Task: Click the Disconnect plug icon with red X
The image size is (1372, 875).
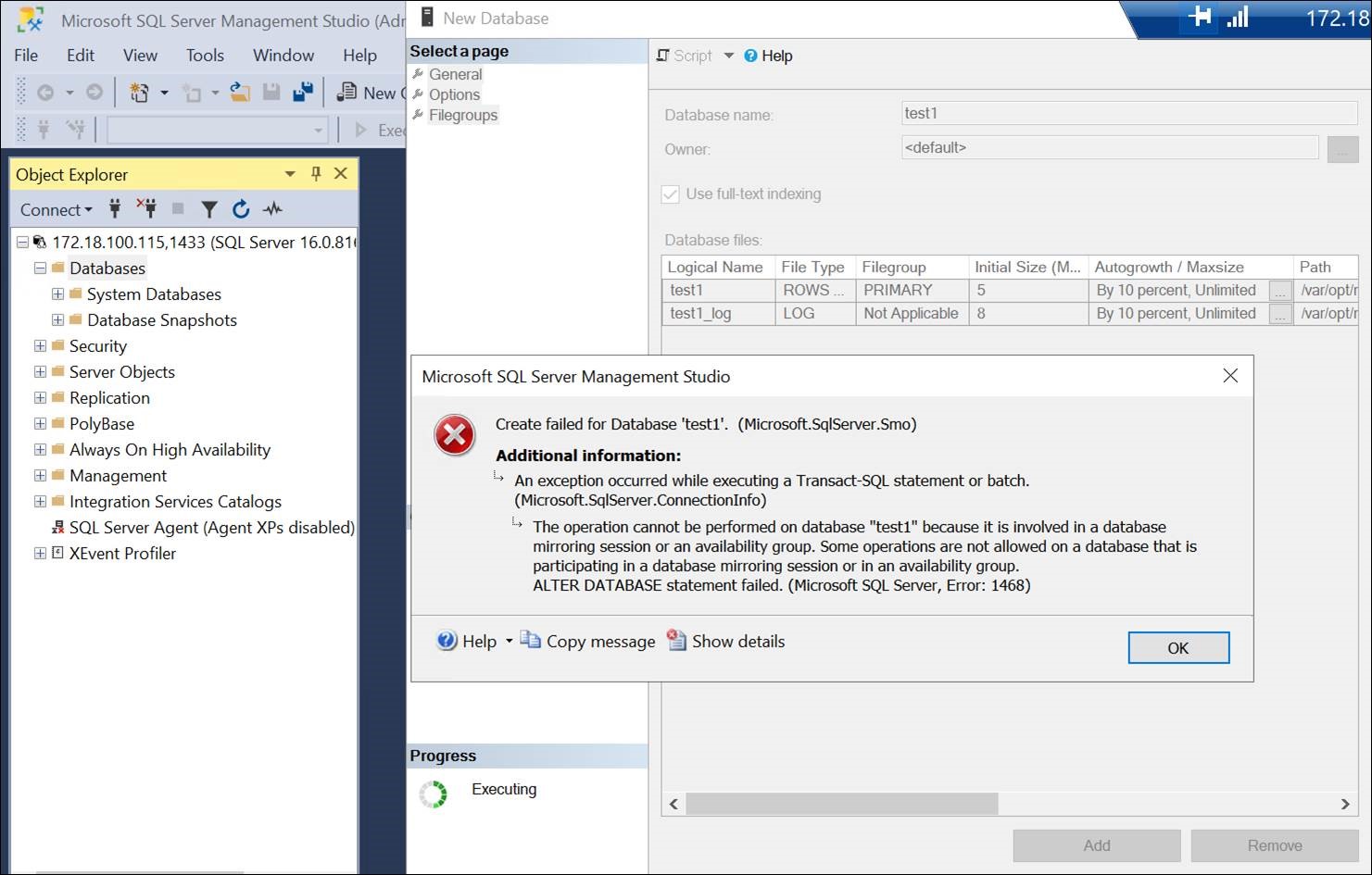Action: coord(146,209)
